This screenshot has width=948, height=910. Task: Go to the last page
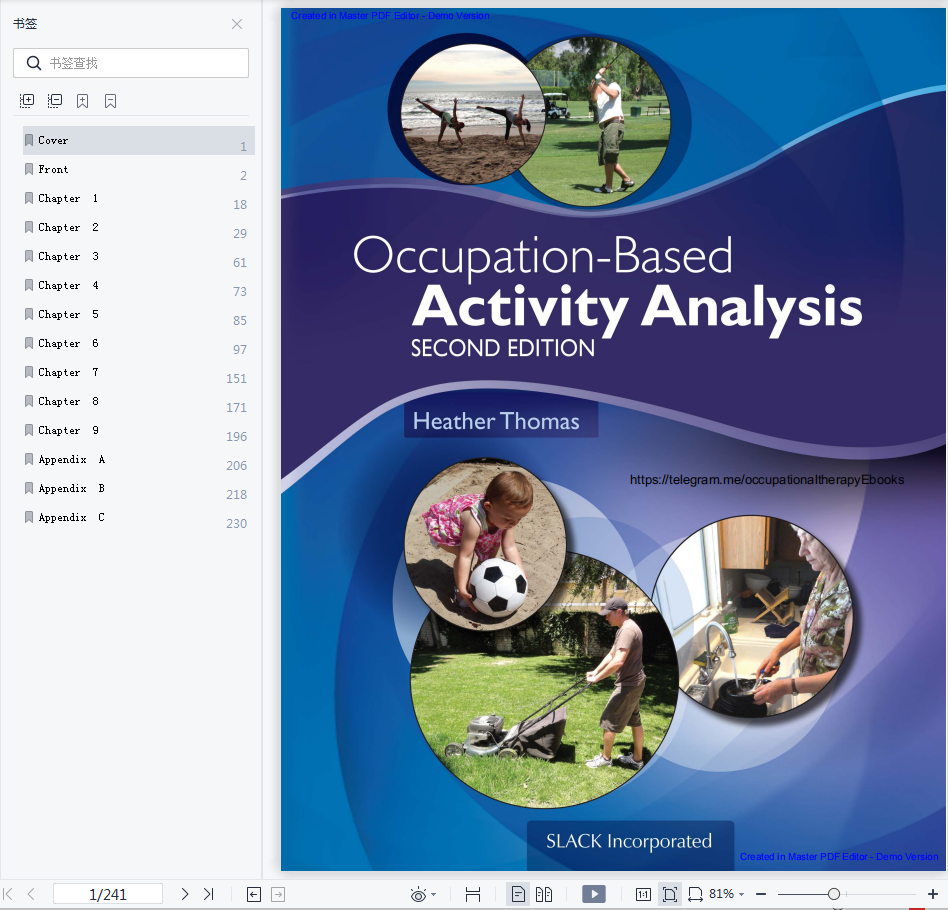click(209, 894)
